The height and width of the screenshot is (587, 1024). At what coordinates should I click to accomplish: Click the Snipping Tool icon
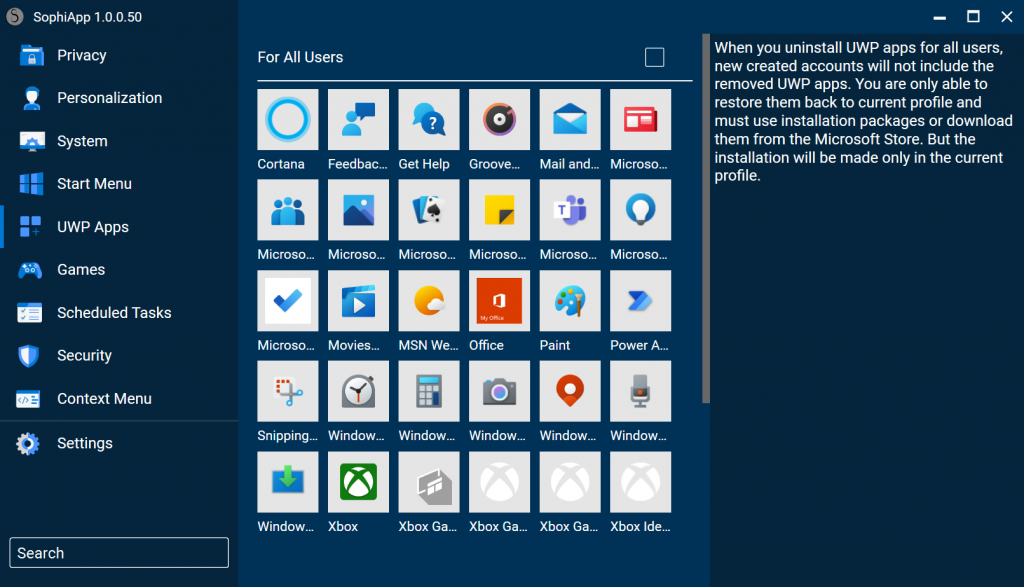click(x=287, y=391)
